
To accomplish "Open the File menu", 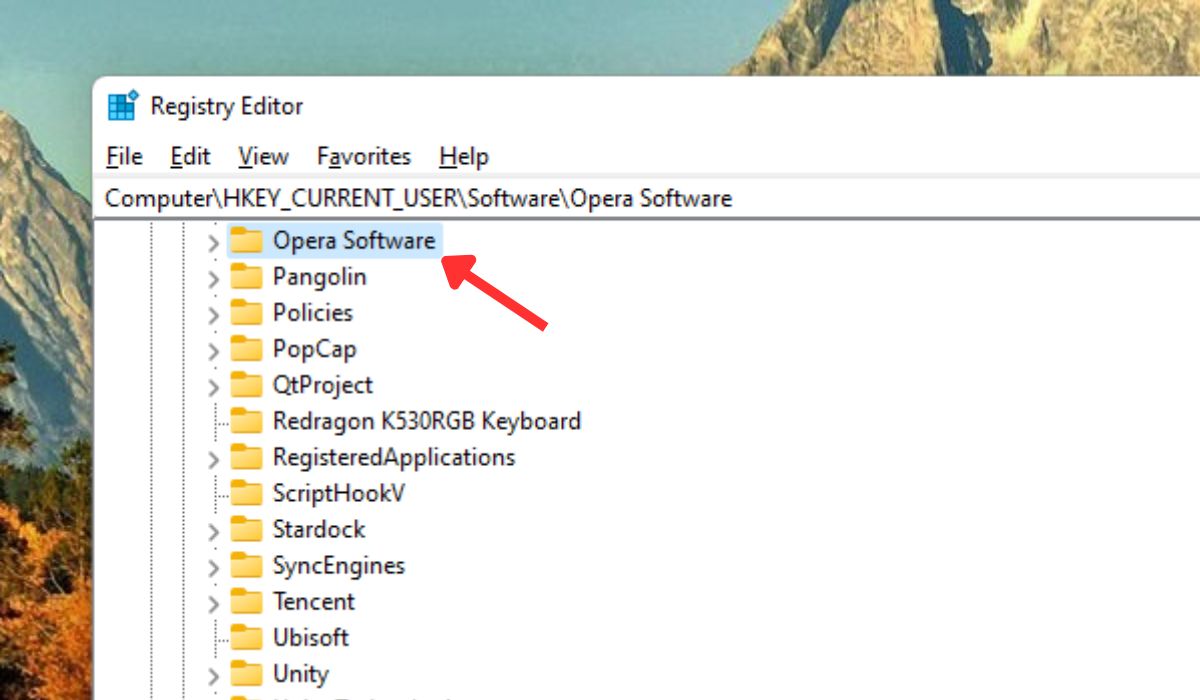I will (x=123, y=156).
